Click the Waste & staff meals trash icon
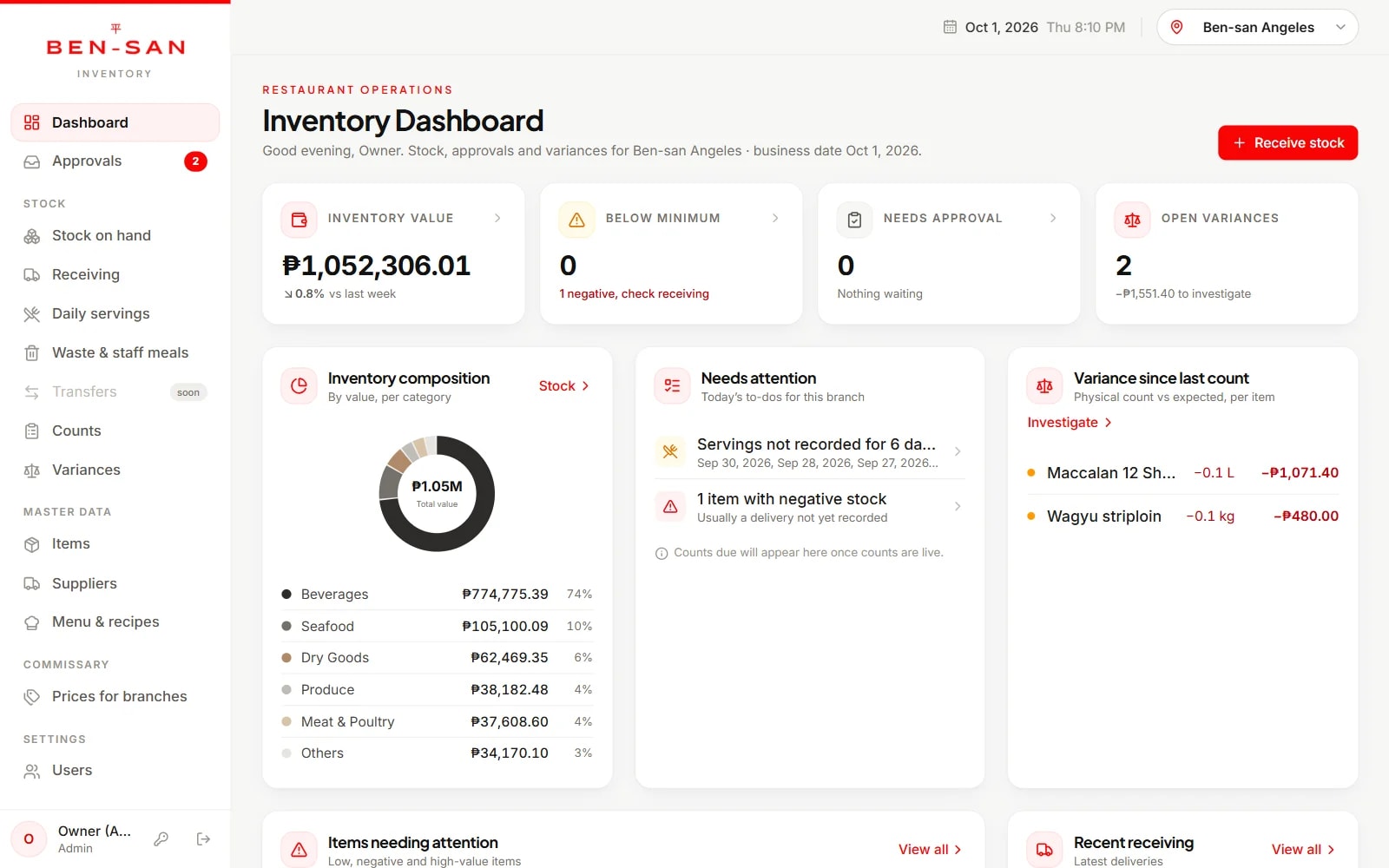 [x=32, y=353]
